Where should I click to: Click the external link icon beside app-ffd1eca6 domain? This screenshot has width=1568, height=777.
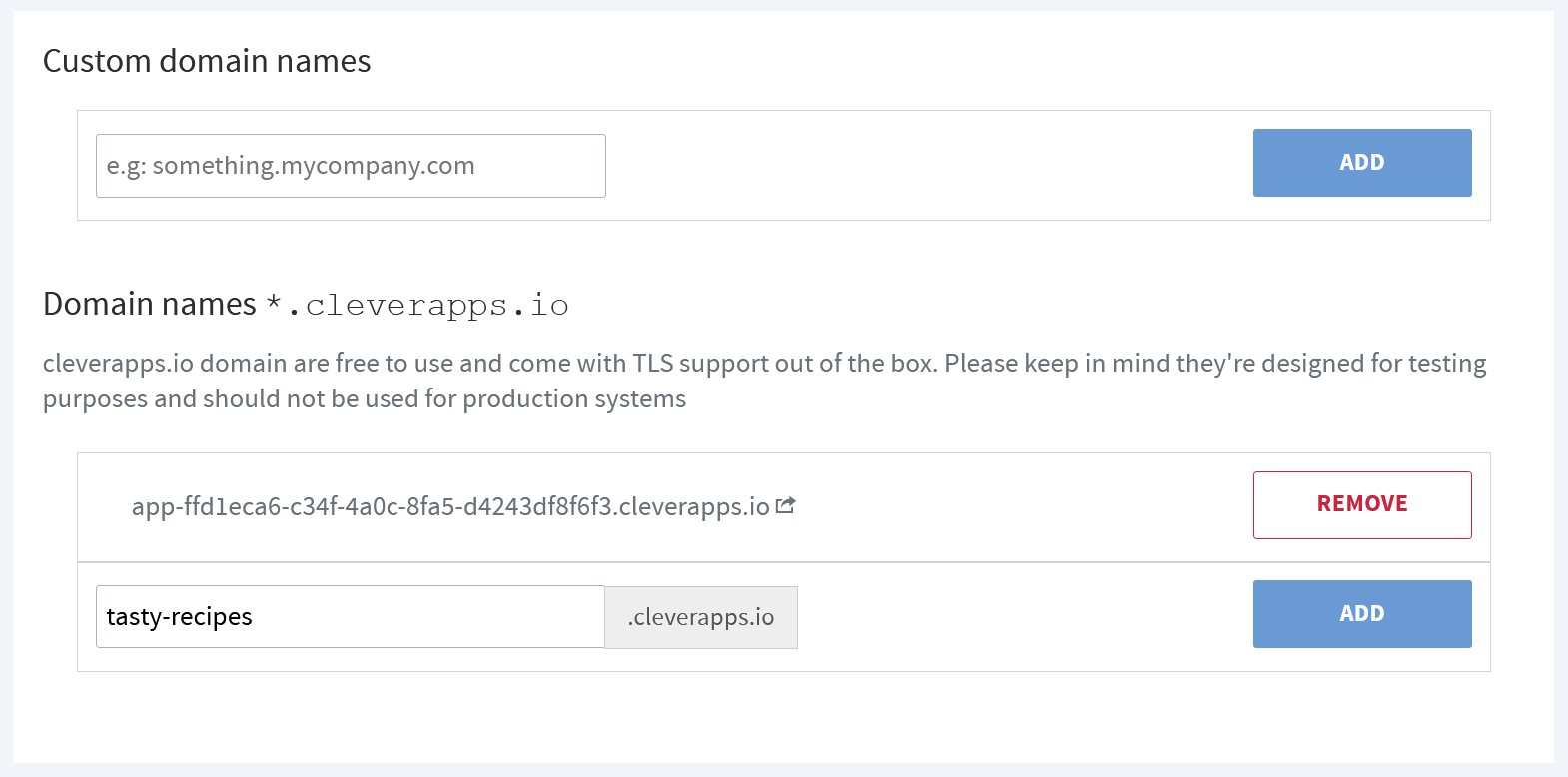point(786,505)
